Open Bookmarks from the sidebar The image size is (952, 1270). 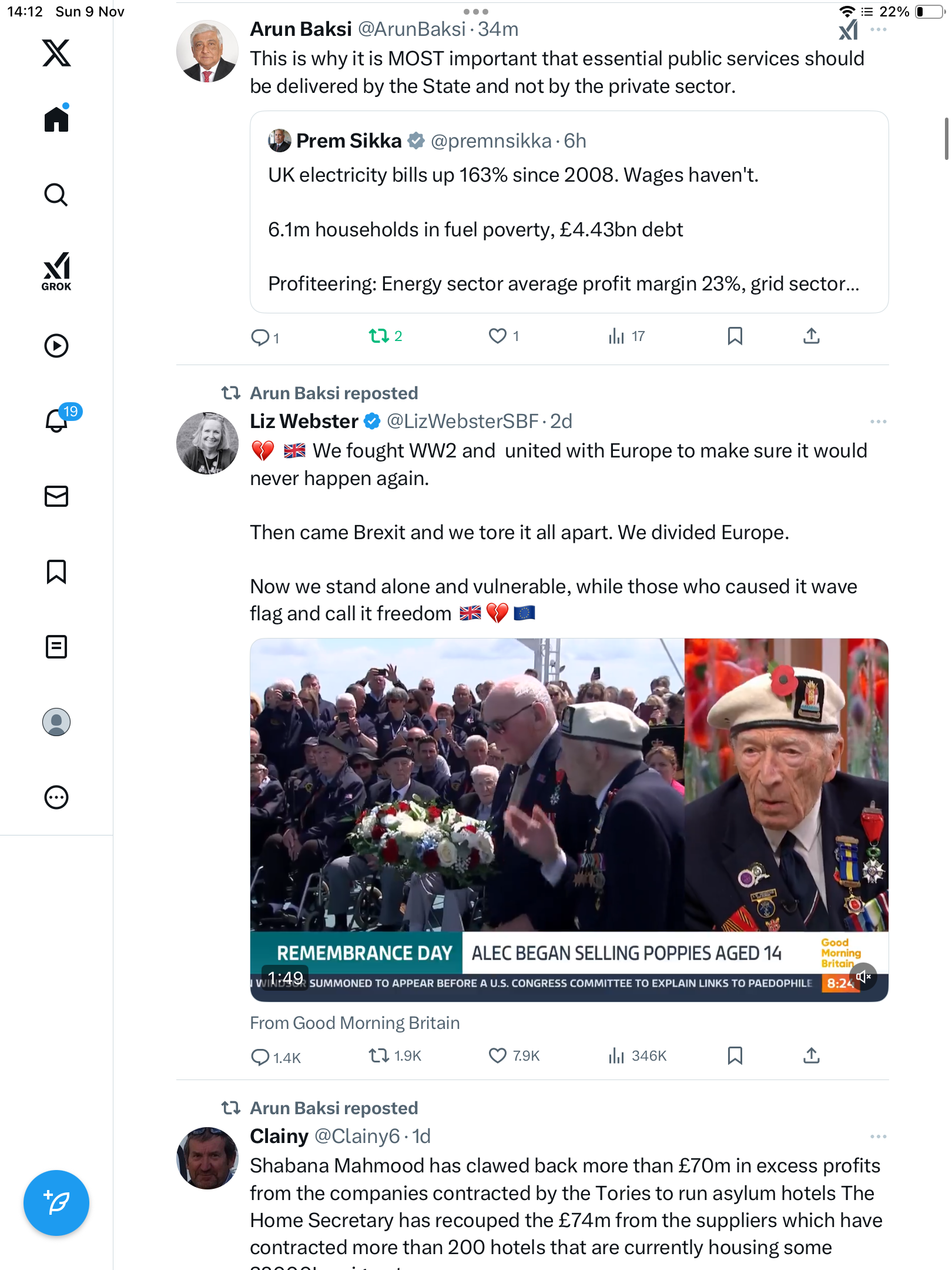click(x=56, y=571)
